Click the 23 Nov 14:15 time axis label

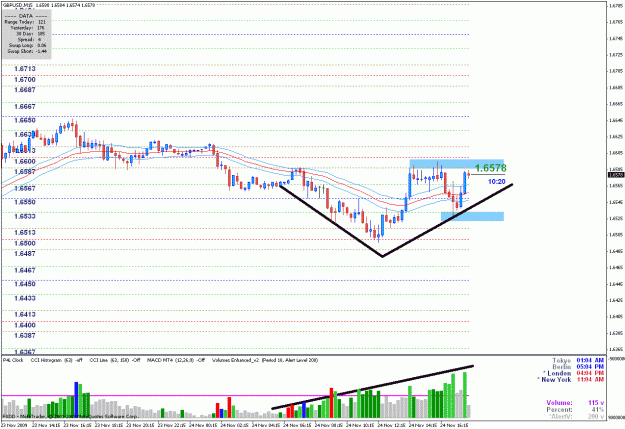point(47,425)
